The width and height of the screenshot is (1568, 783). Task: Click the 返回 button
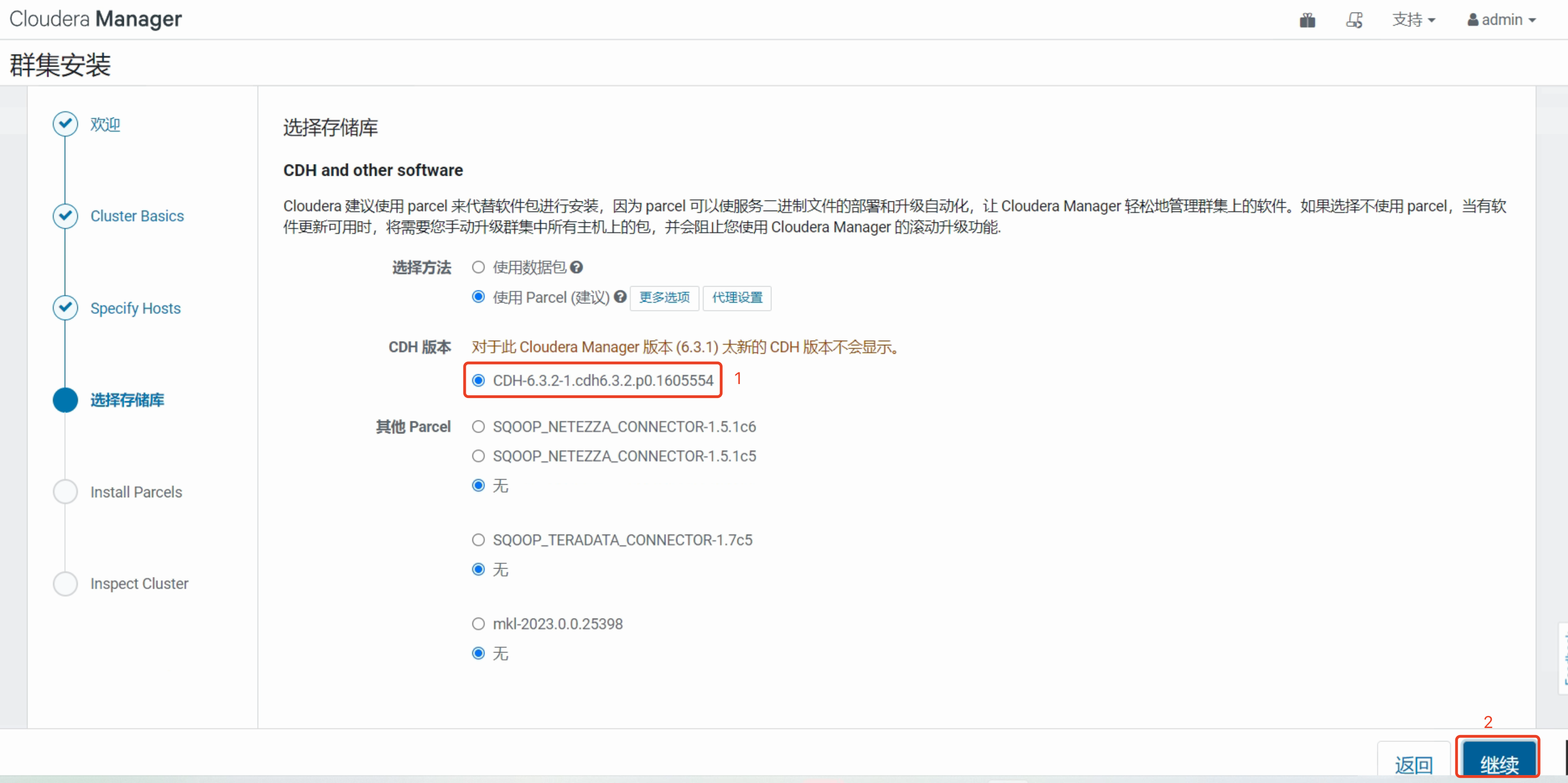tap(1413, 763)
